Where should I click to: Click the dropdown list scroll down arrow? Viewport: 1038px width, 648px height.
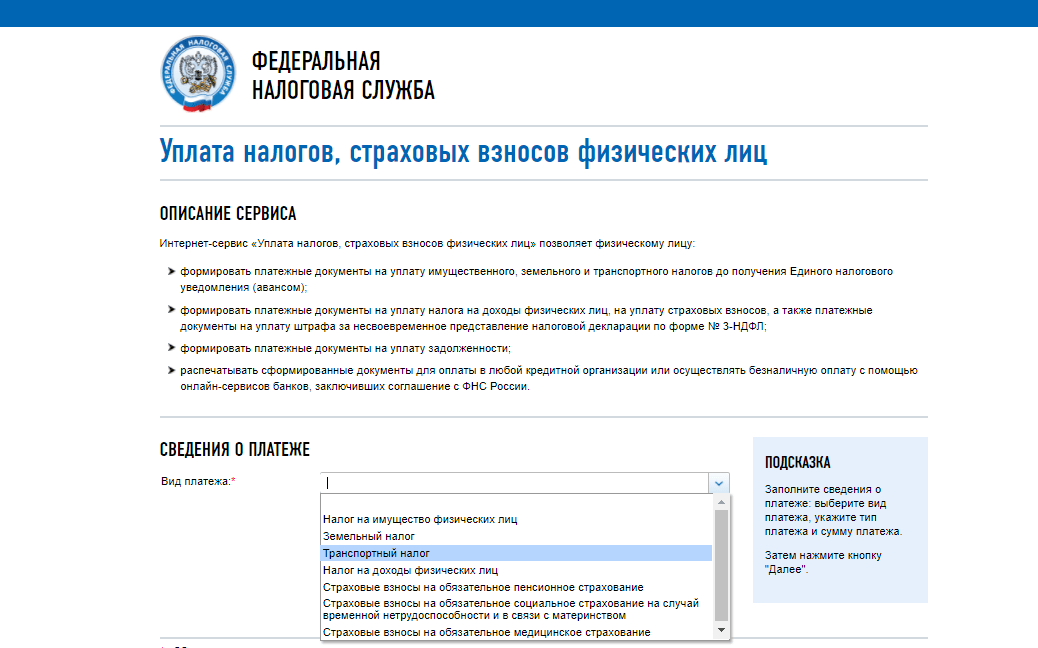click(x=722, y=630)
